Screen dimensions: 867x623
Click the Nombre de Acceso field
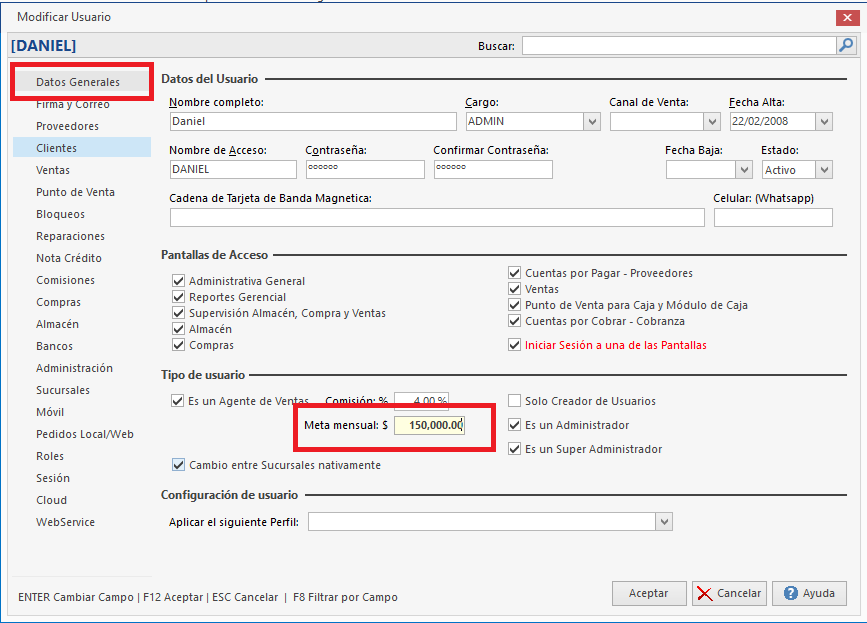point(233,170)
